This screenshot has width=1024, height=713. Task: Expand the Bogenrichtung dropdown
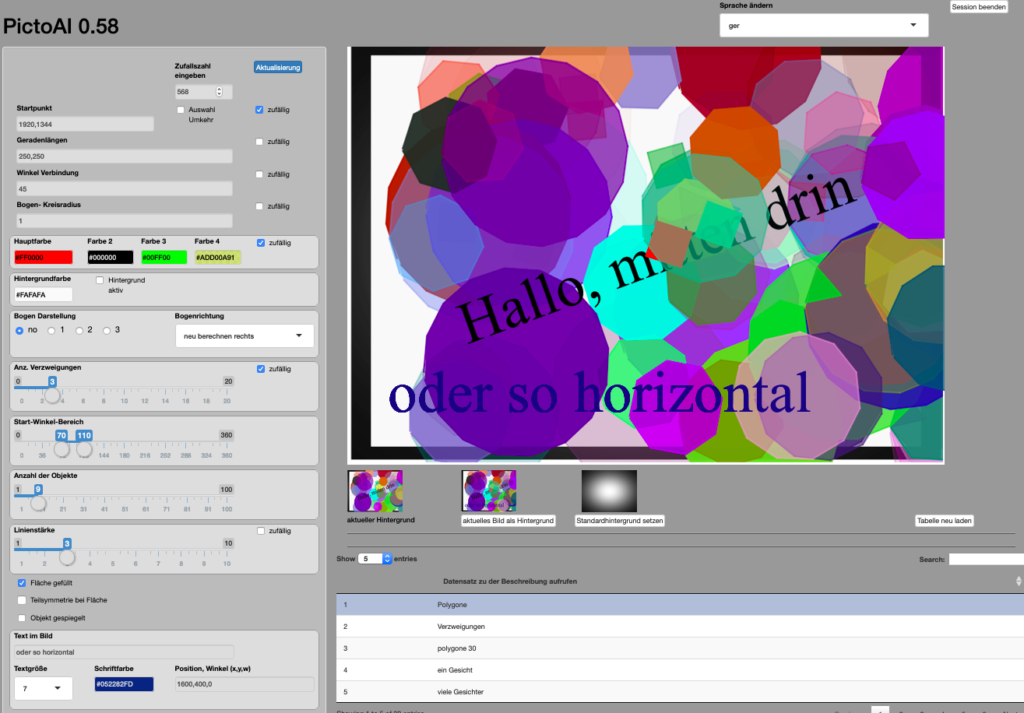coord(244,336)
